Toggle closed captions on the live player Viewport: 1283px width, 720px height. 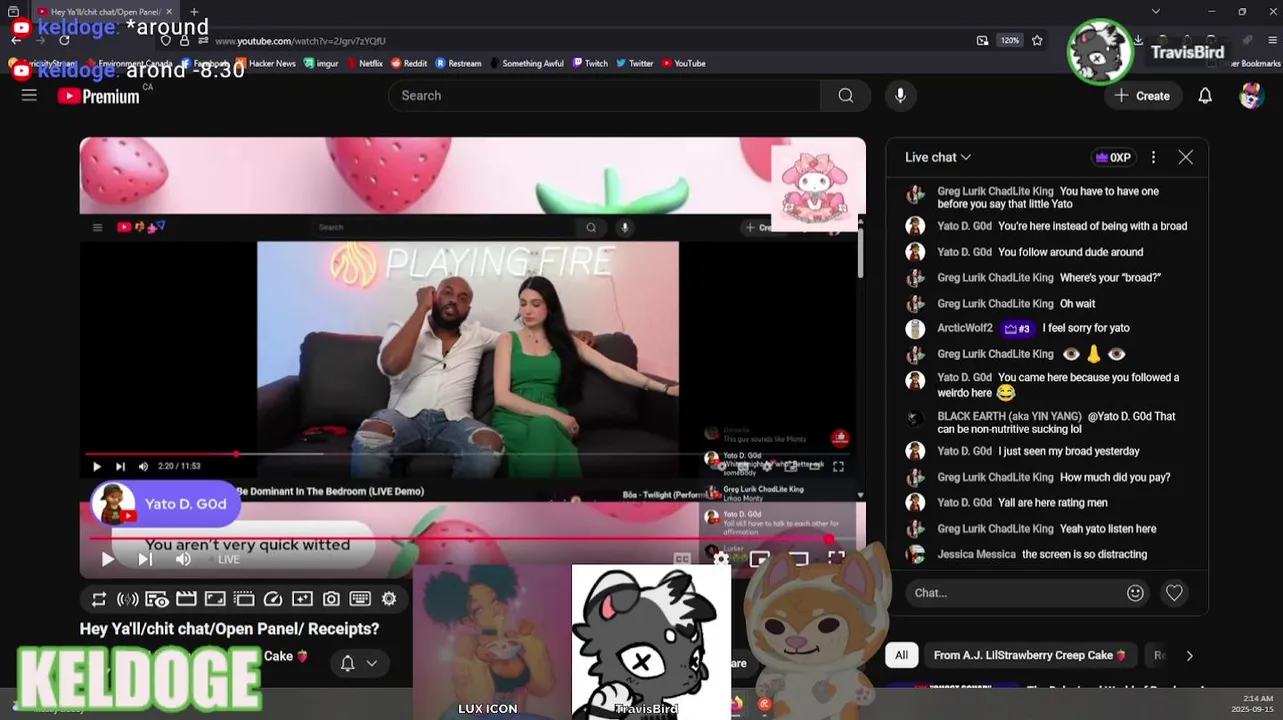pyautogui.click(x=682, y=559)
